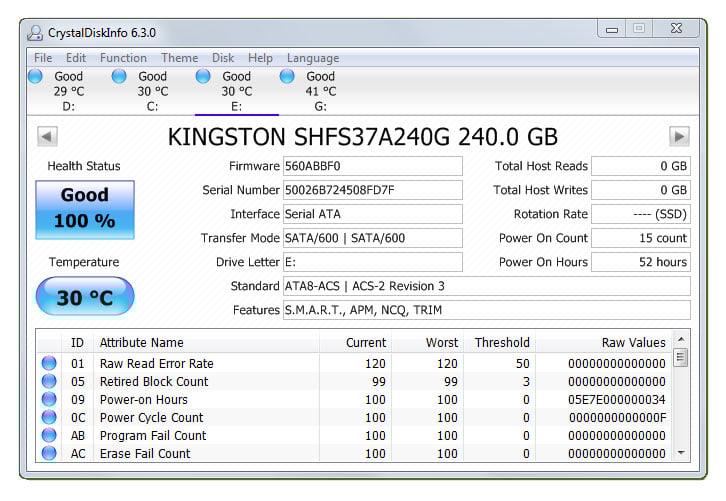
Task: Open the Theme menu
Action: [x=179, y=58]
